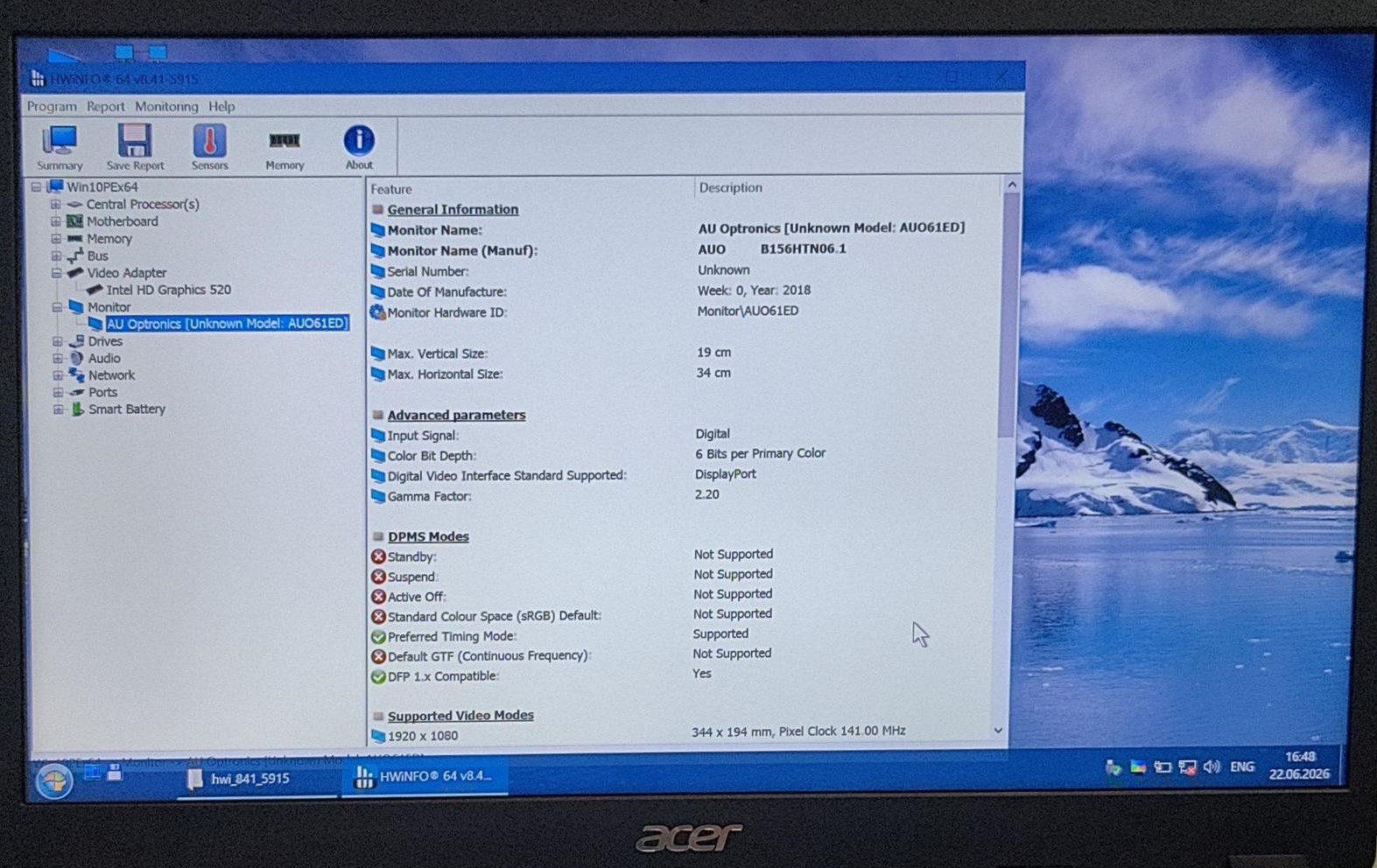Viewport: 1377px width, 868px height.
Task: Click the volume speaker tray icon
Action: click(x=1212, y=766)
